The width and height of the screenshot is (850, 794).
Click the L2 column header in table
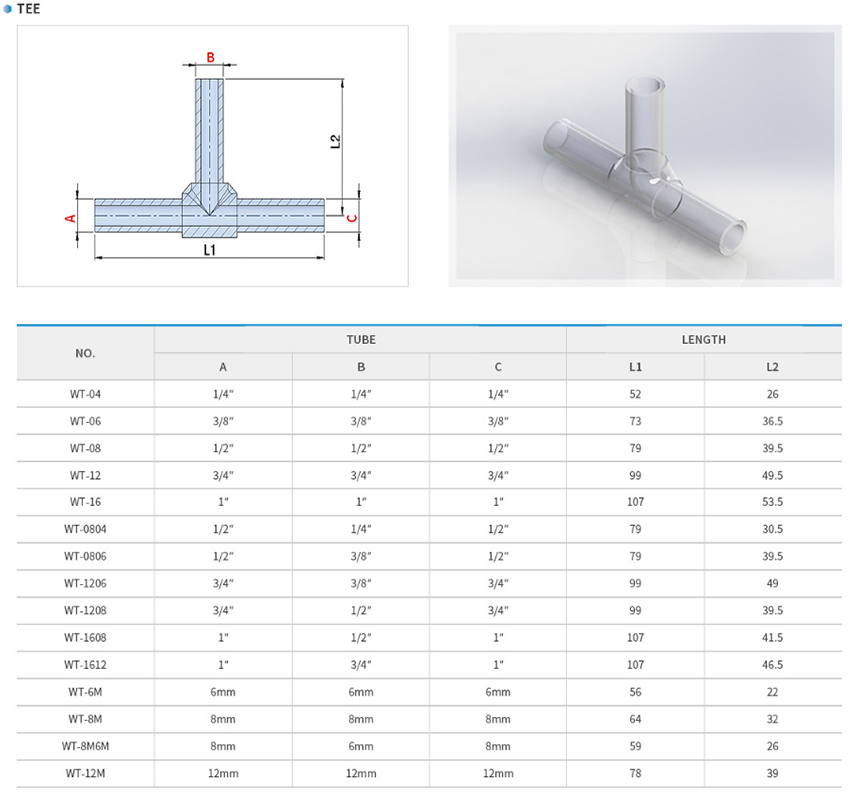[x=772, y=367]
